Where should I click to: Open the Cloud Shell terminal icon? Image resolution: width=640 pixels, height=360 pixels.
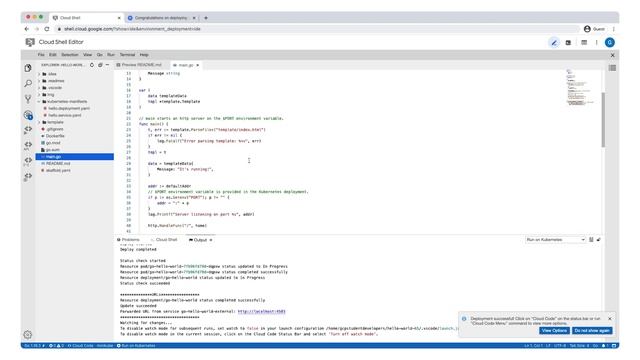568,42
